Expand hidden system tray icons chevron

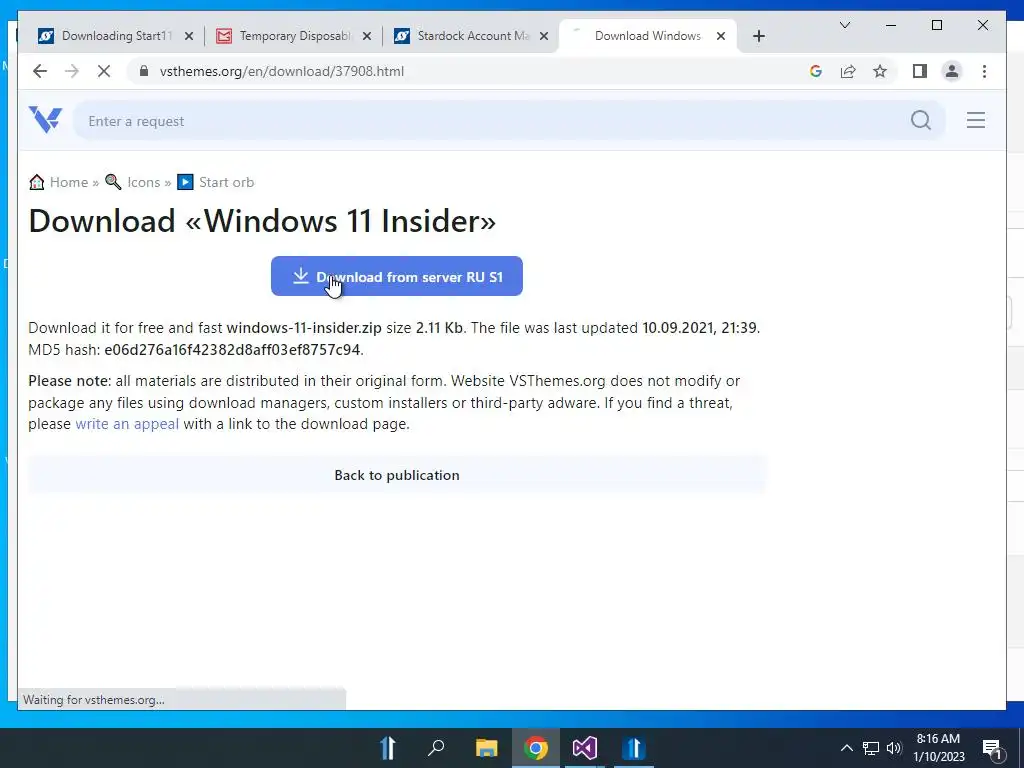pyautogui.click(x=846, y=748)
